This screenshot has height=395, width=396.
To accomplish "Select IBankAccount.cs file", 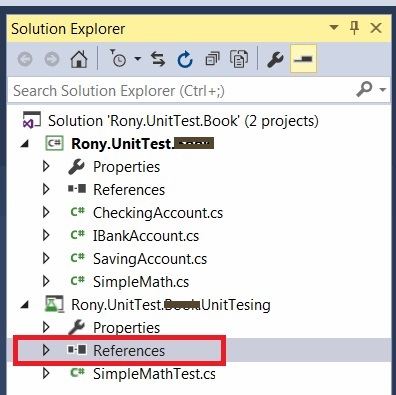I will [x=146, y=236].
